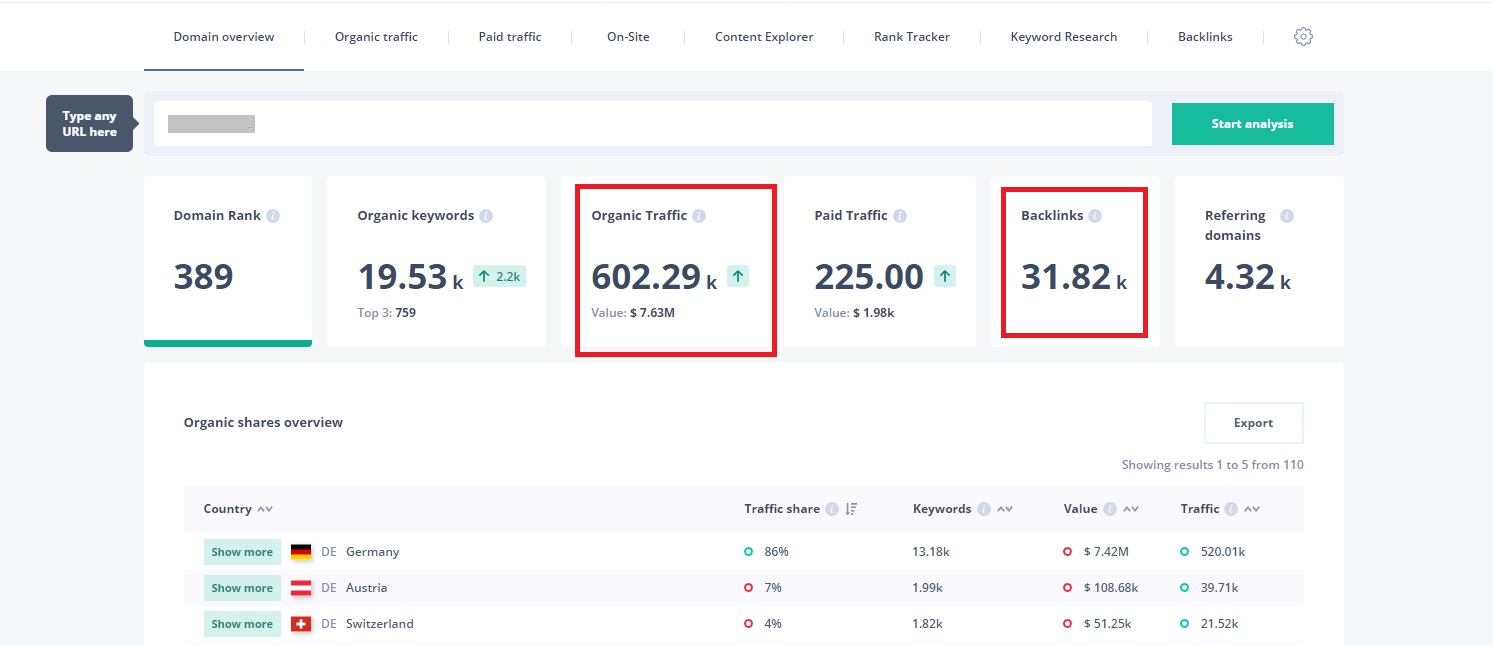
Task: Sort by Traffic column arrows
Action: tap(1252, 509)
